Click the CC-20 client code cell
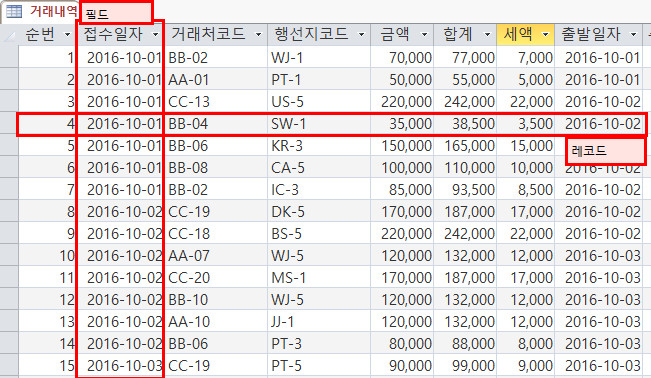Image resolution: width=651 pixels, height=378 pixels. click(216, 277)
